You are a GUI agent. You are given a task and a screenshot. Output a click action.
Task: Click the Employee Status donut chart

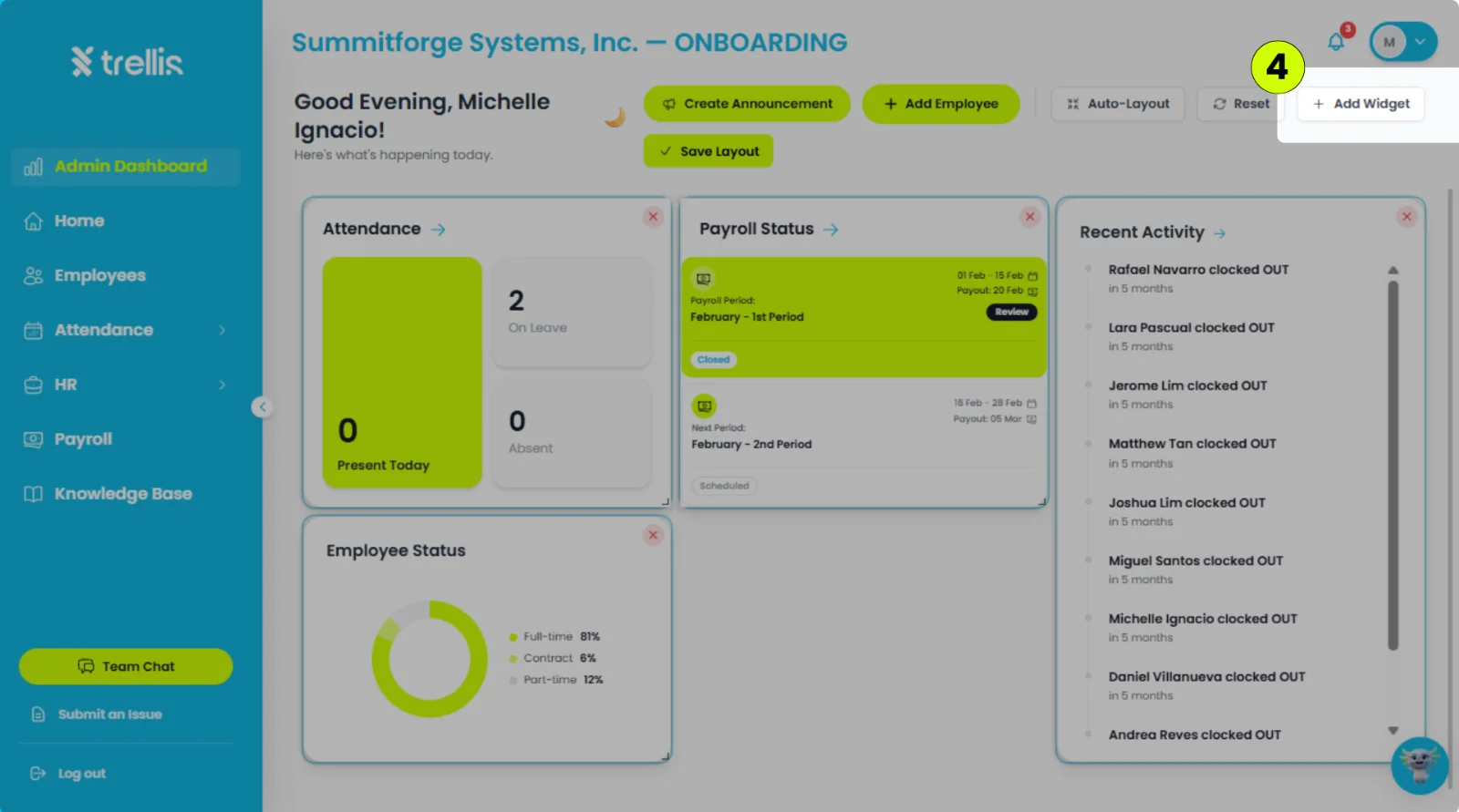(x=429, y=658)
